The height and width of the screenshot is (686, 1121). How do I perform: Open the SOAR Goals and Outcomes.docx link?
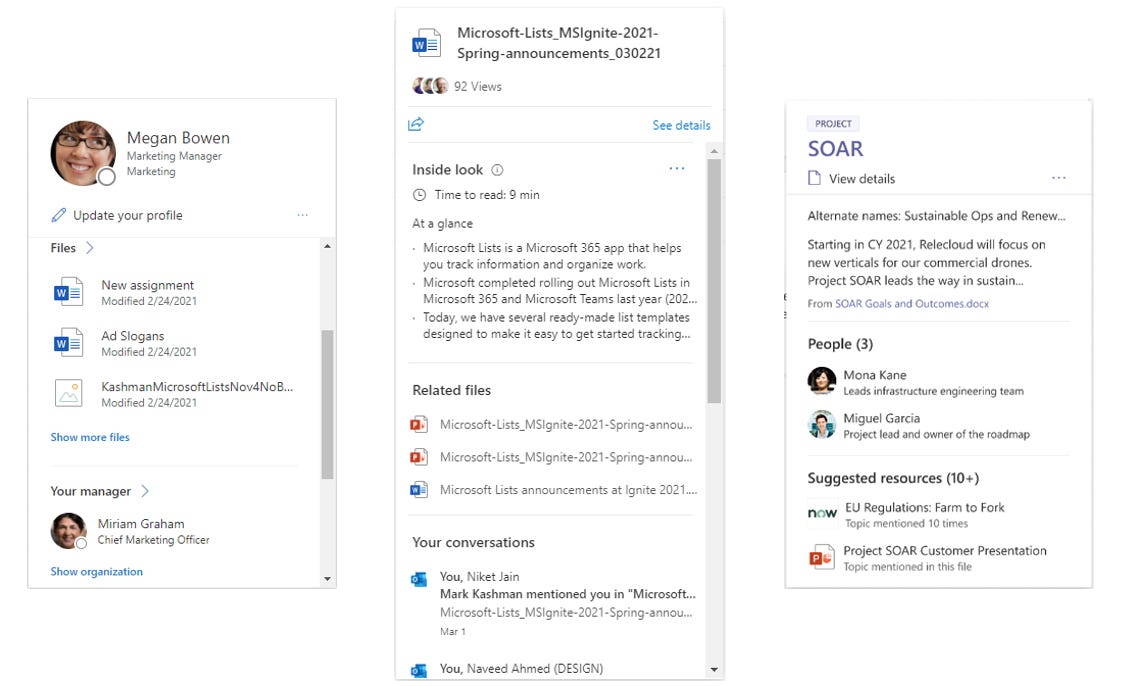912,304
